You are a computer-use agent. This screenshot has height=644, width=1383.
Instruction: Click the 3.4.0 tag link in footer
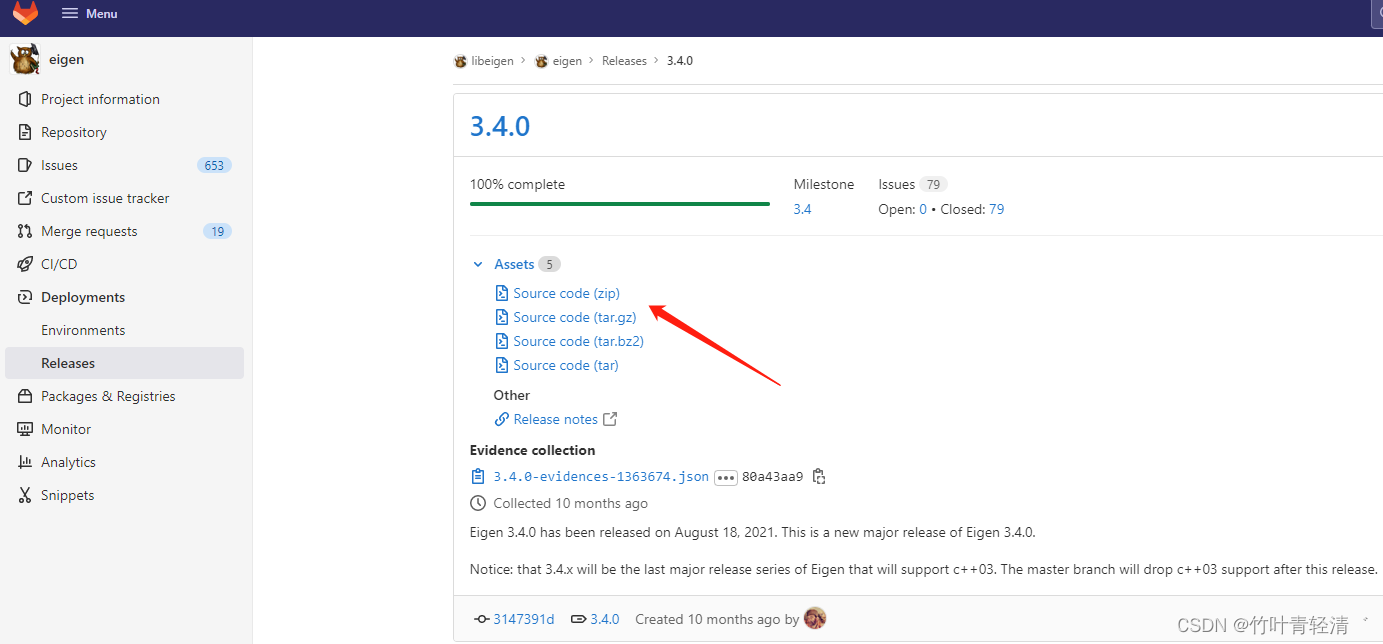click(604, 619)
